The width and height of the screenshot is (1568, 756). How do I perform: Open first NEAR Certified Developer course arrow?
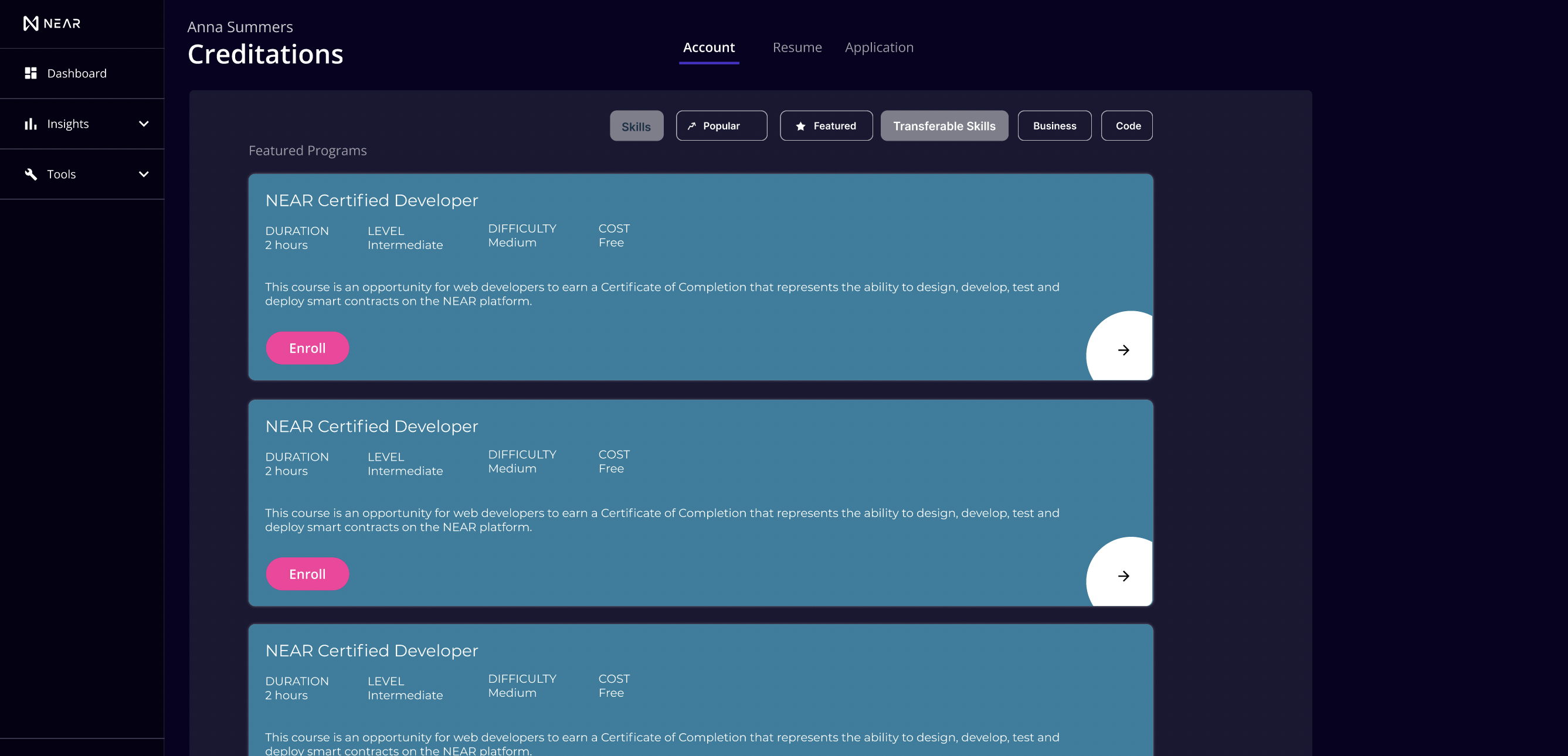[1123, 350]
